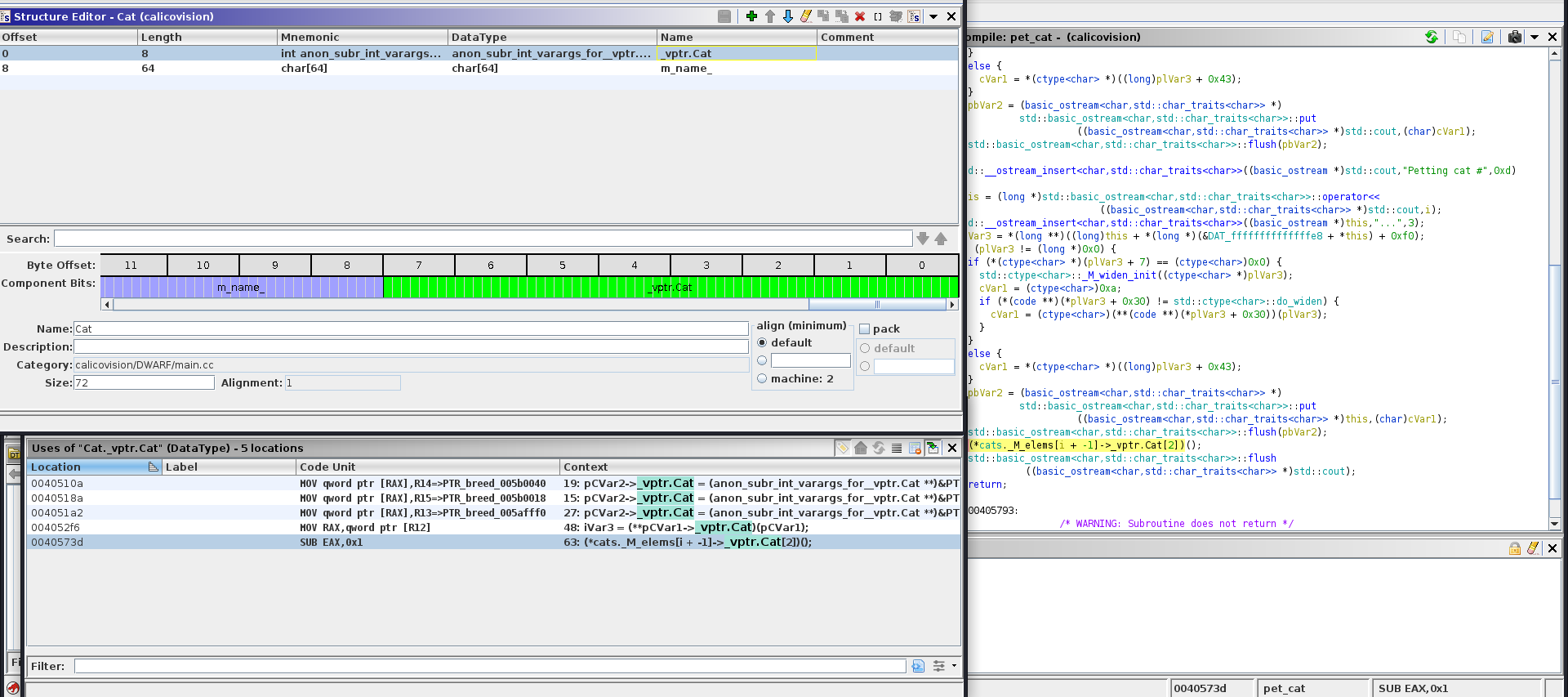1568x697 pixels.
Task: Select location row 004052f6
Action: 493,527
